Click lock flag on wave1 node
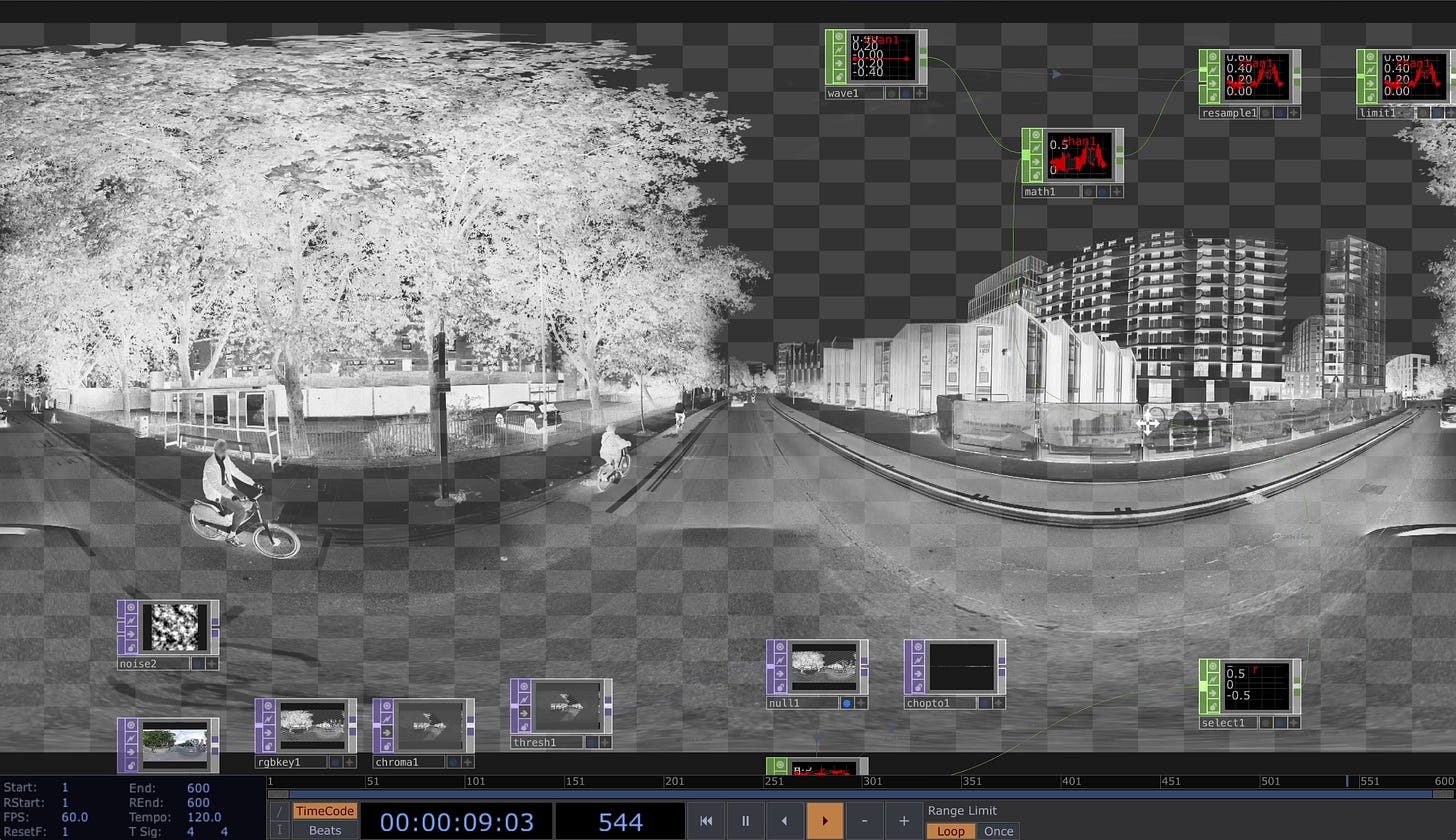The width and height of the screenshot is (1456, 840). click(839, 77)
